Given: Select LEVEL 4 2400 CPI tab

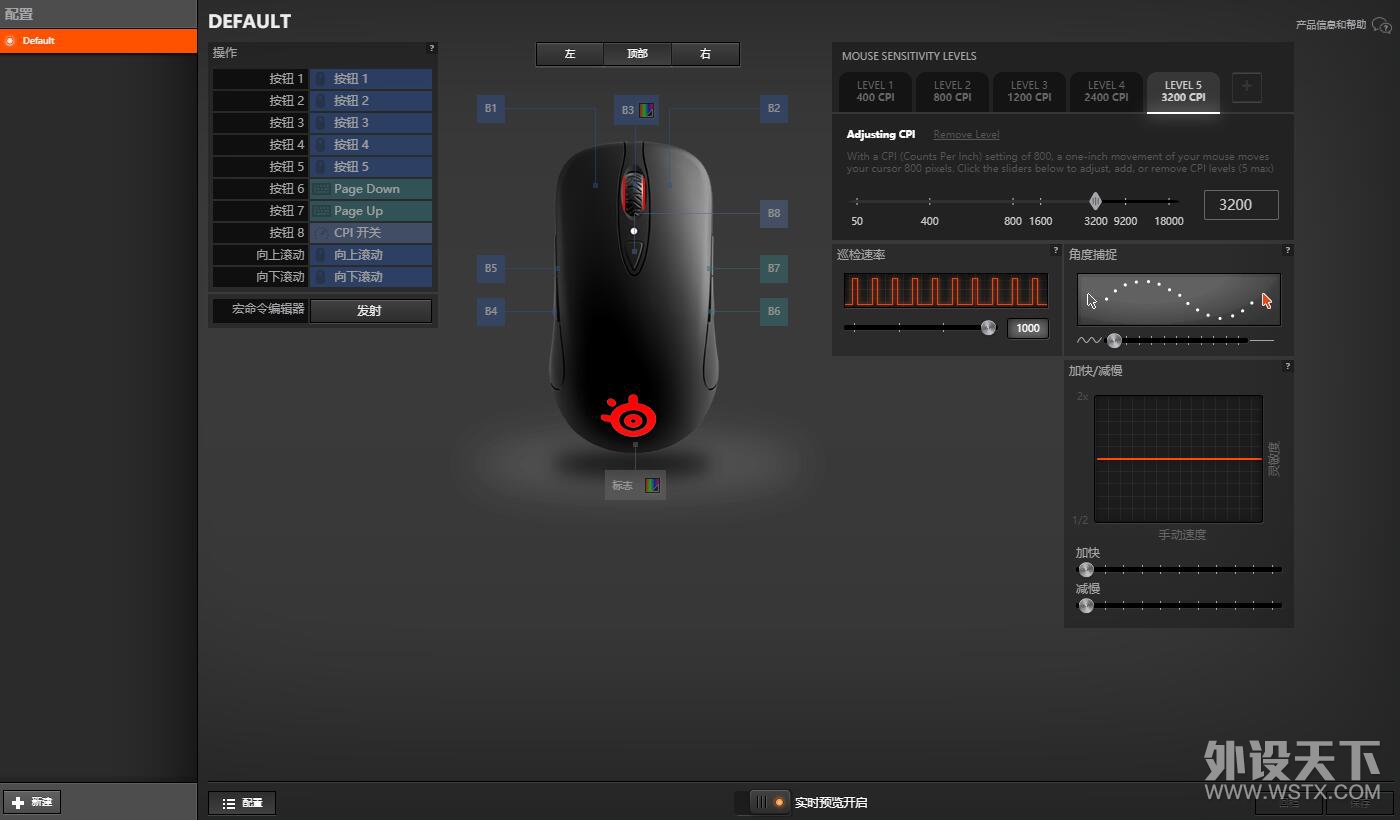Looking at the screenshot, I should click(1106, 92).
